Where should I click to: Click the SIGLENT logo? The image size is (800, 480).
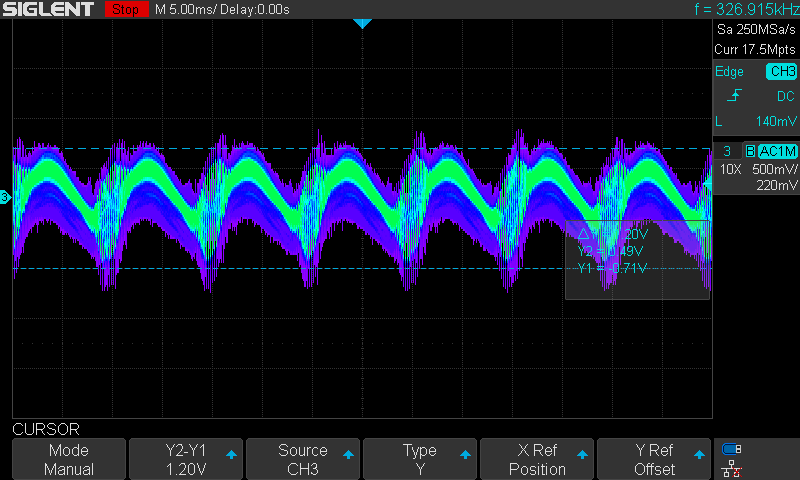(48, 9)
